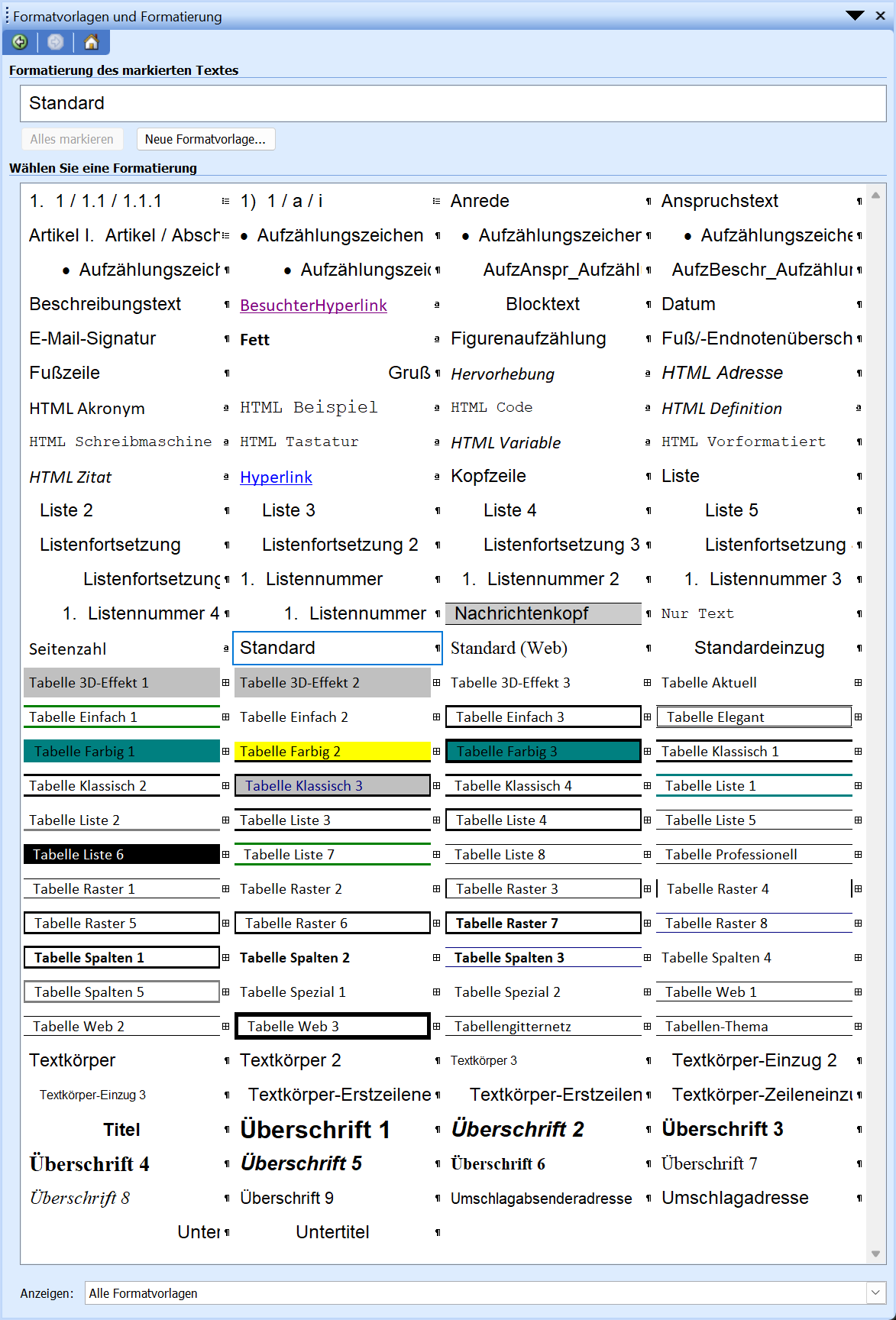This screenshot has width=896, height=1320.
Task: Select the Seitenzahl style
Action: pos(67,649)
